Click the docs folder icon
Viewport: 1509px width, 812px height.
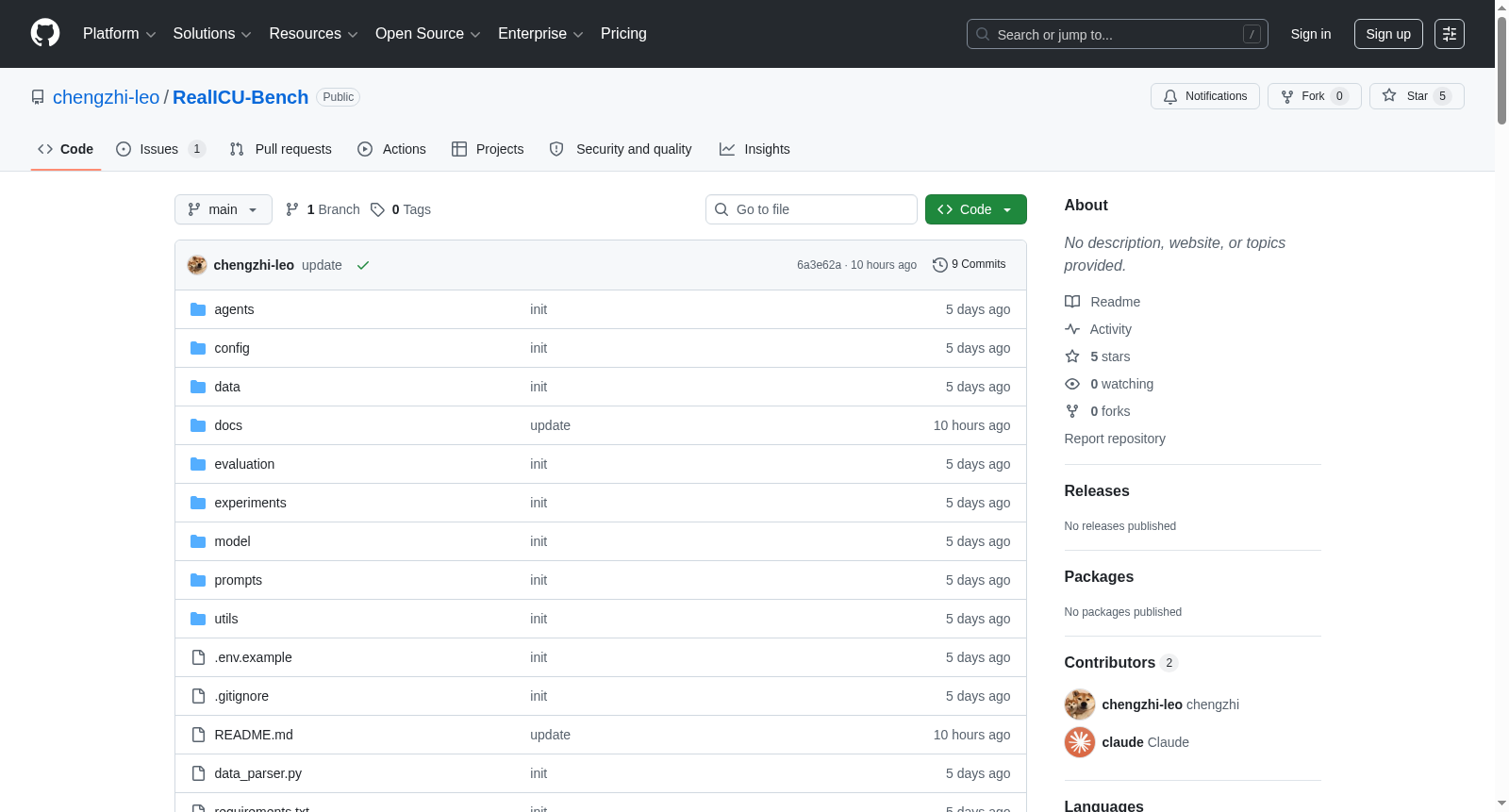tap(198, 425)
